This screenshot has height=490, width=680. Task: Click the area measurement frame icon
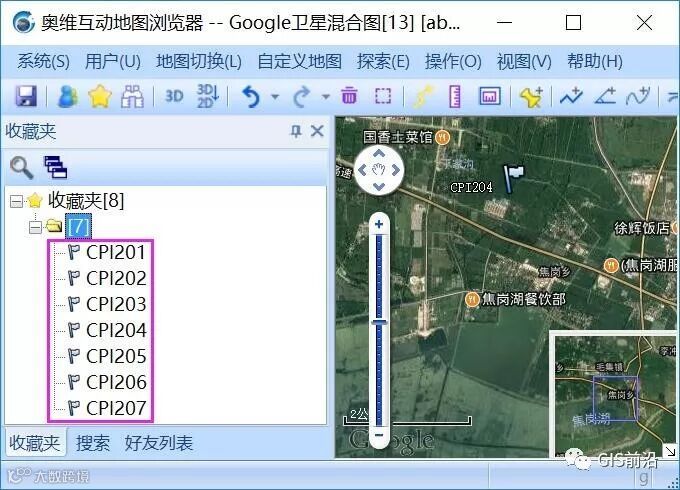tap(490, 96)
